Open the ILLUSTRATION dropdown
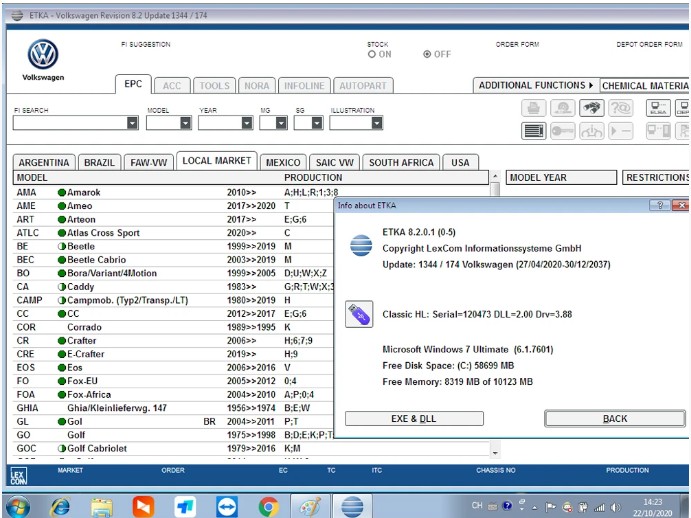Viewport: 691px width, 518px height. click(377, 123)
